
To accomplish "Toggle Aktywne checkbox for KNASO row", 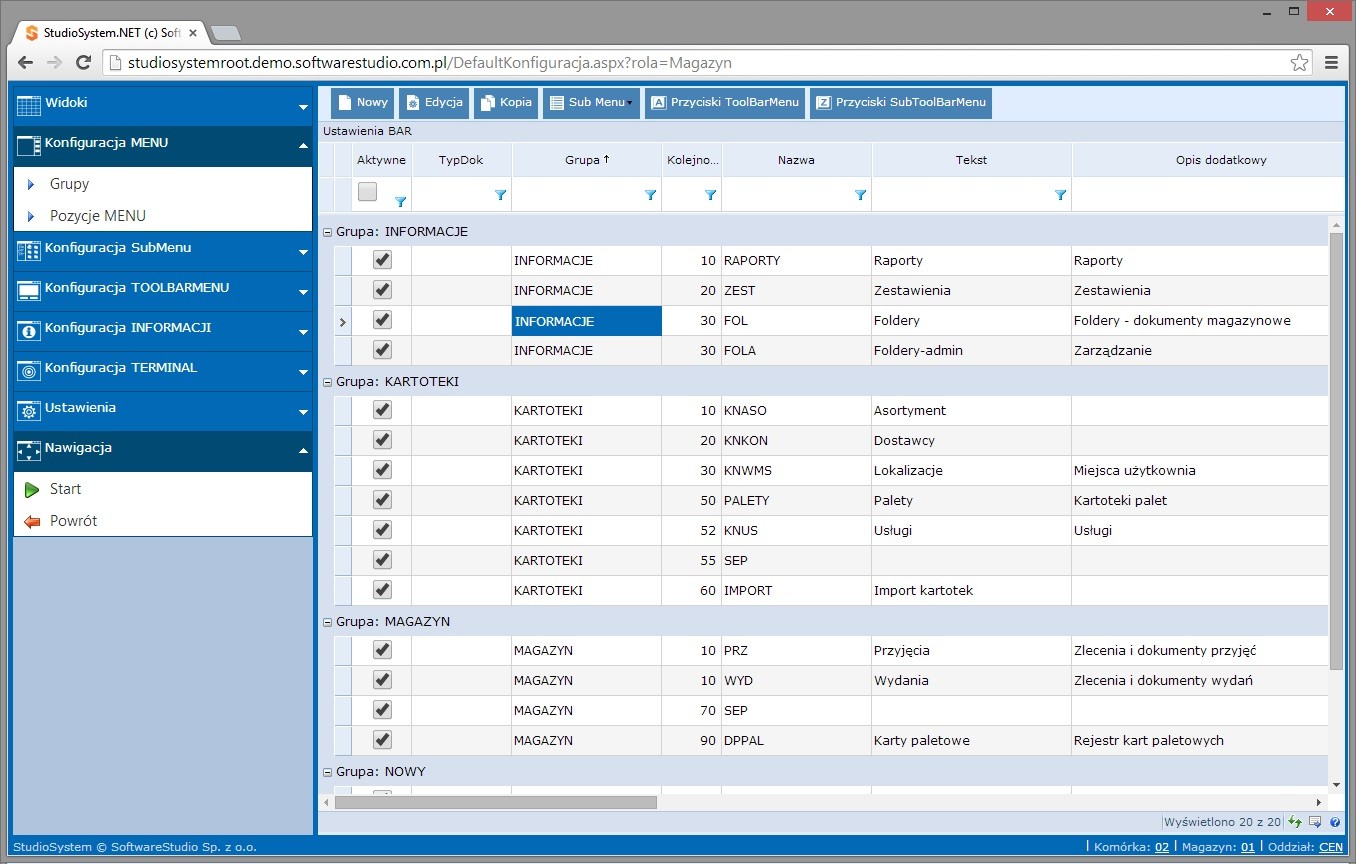I will click(x=382, y=410).
